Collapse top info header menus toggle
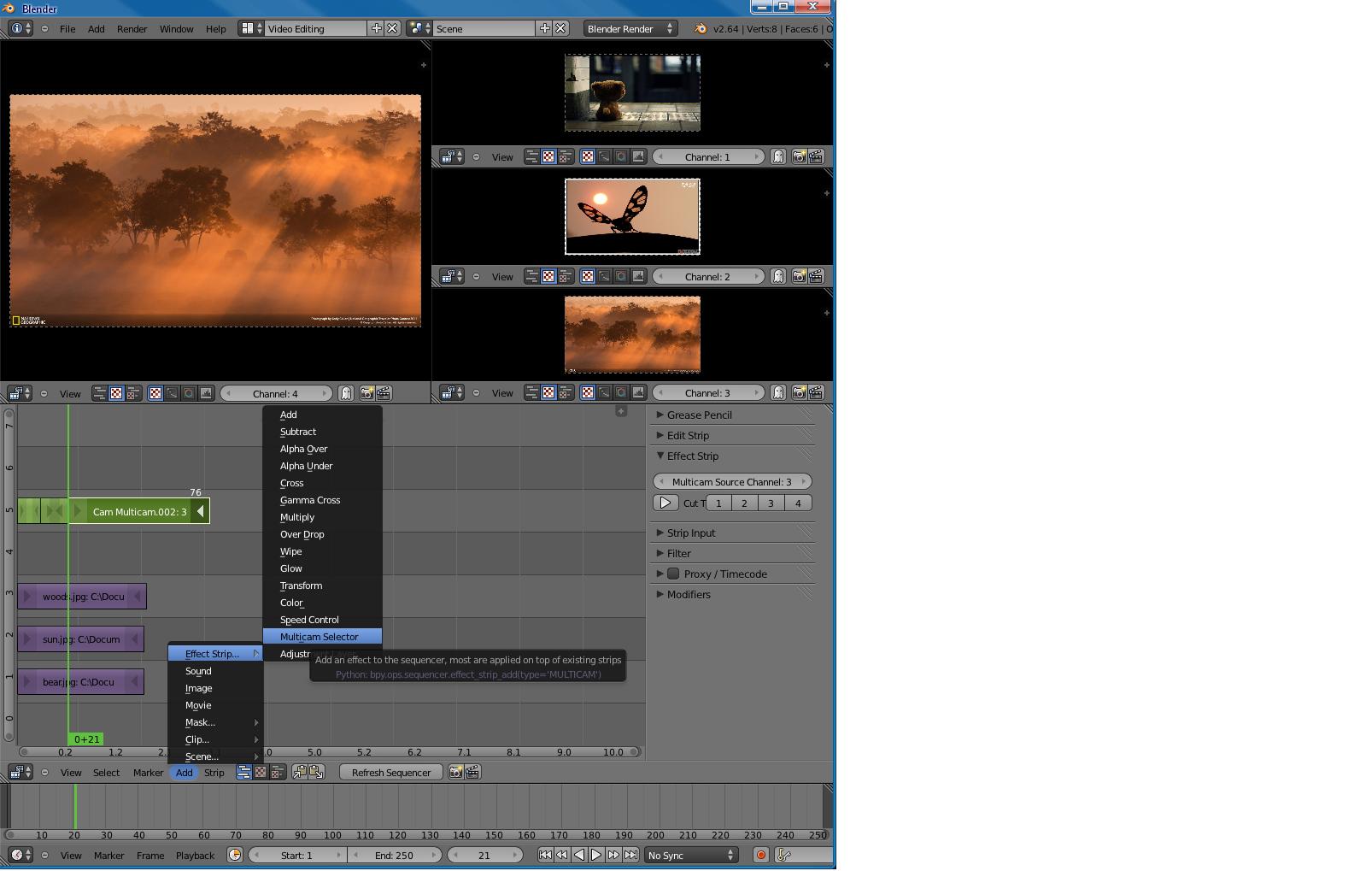Image resolution: width=1372 pixels, height=871 pixels. coord(44,28)
